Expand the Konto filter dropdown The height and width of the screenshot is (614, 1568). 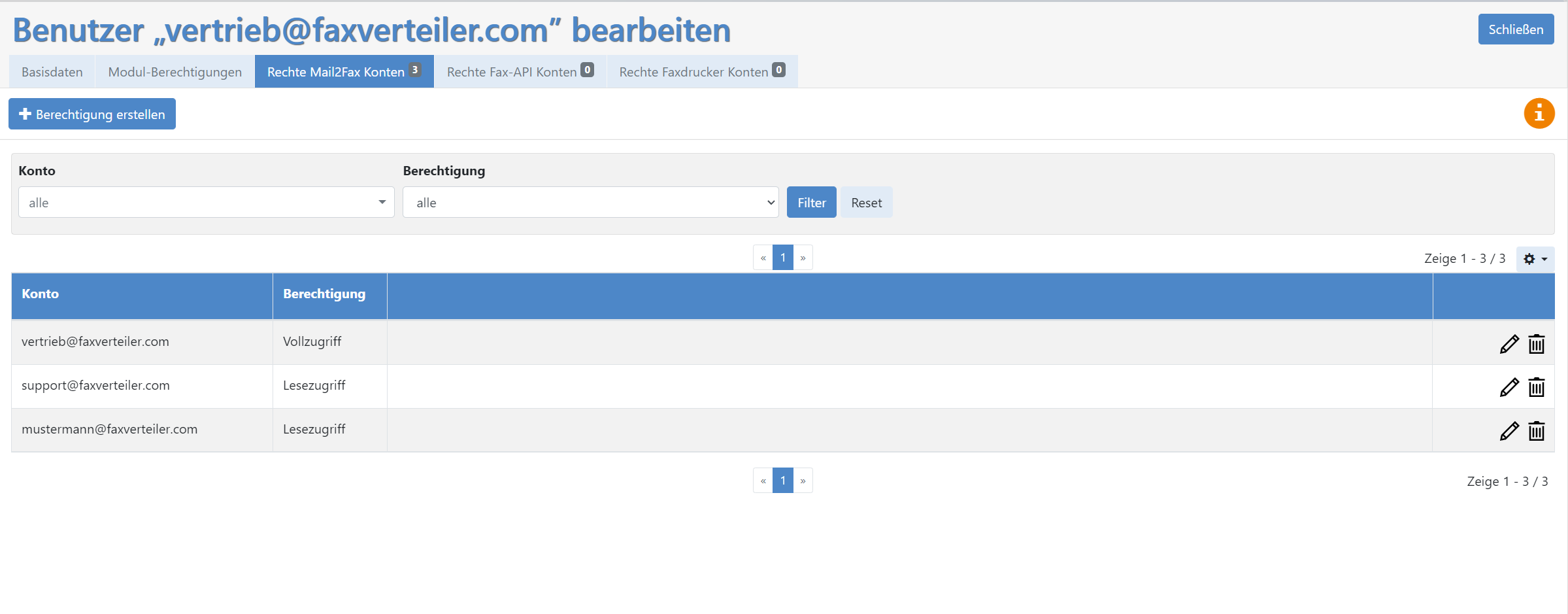pyautogui.click(x=206, y=202)
